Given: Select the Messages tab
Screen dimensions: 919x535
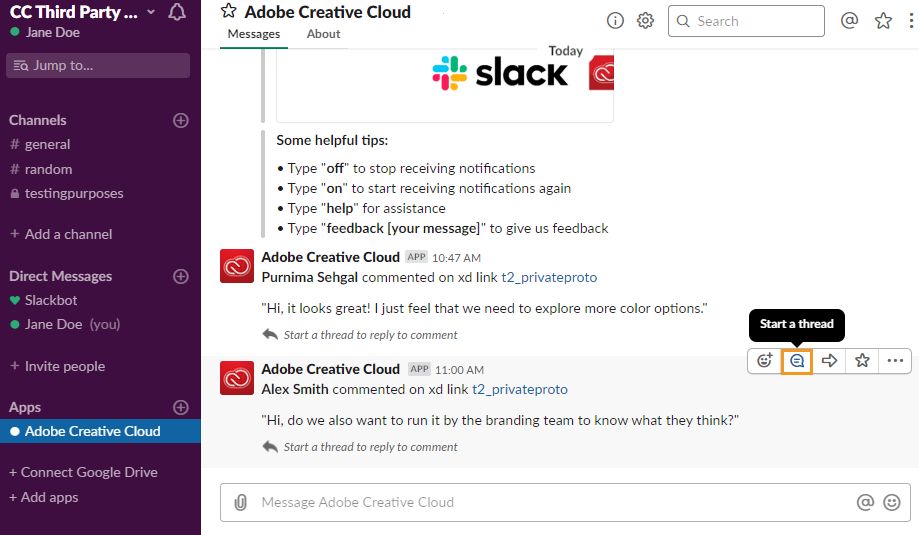Looking at the screenshot, I should (x=254, y=34).
